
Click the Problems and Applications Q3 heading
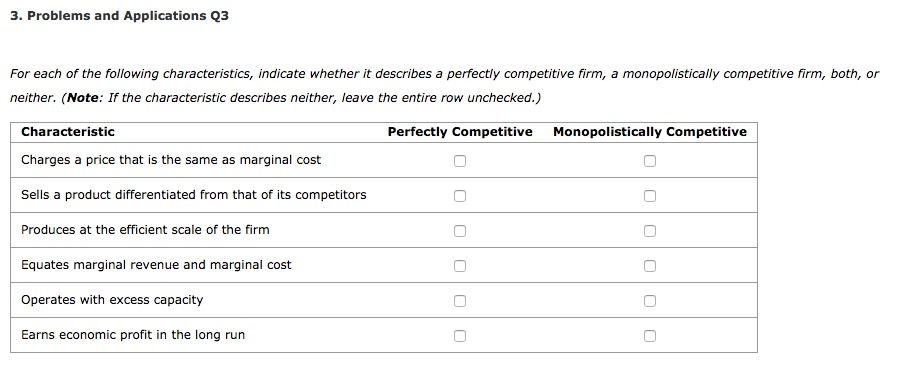119,16
